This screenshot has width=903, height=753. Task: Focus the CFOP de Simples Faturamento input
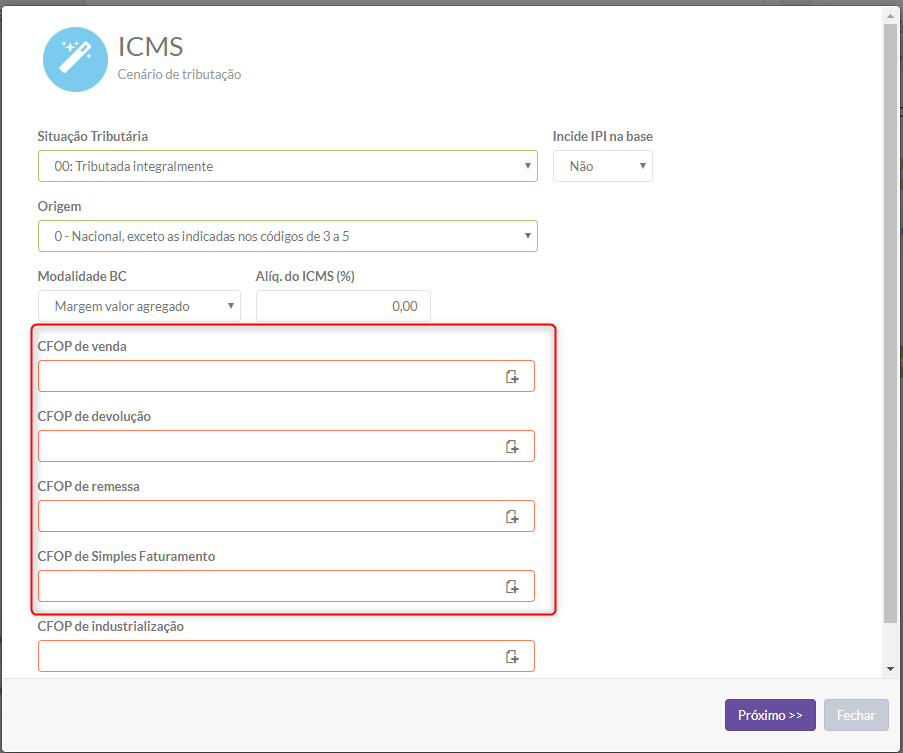coord(286,586)
